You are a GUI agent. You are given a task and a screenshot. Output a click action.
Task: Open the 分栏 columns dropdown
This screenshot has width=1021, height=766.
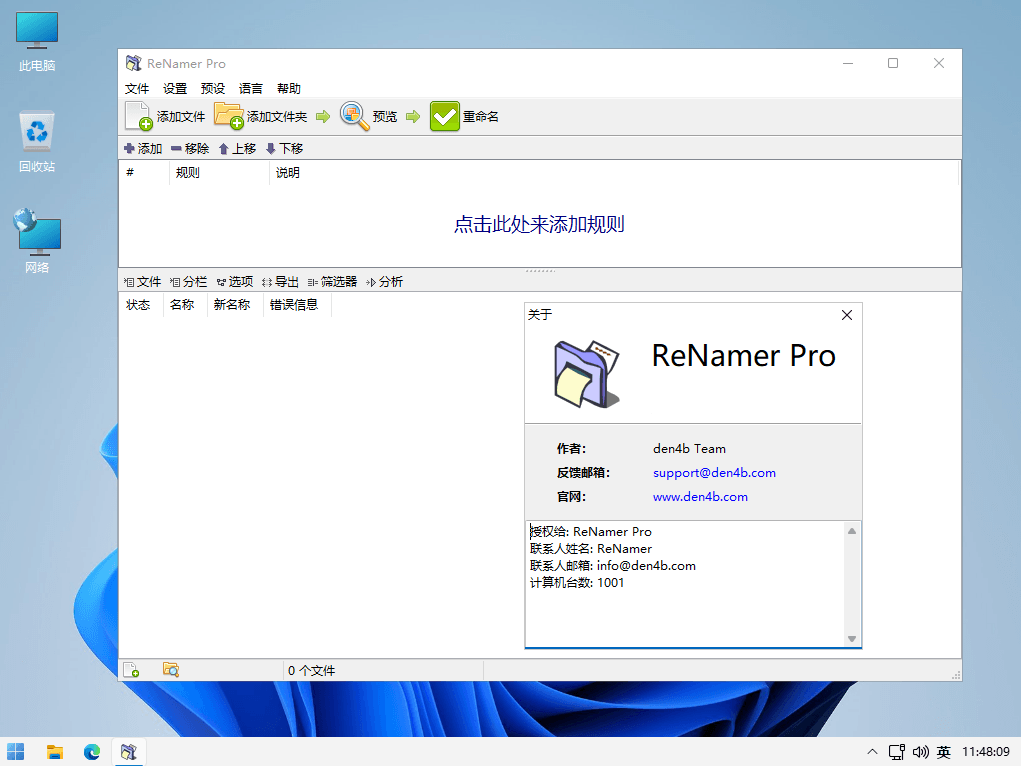[x=189, y=281]
